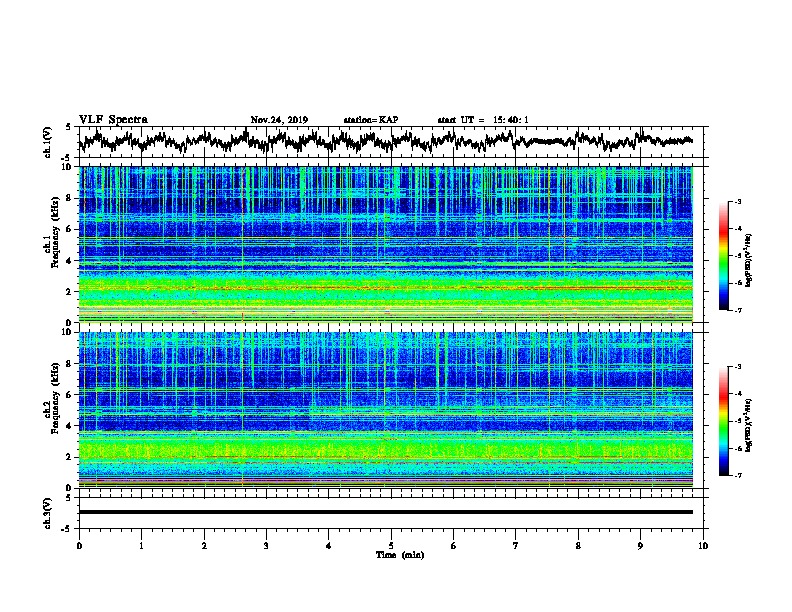The width and height of the screenshot is (792, 612).
Task: Click the "station=KAP" header label
Action: (x=371, y=120)
